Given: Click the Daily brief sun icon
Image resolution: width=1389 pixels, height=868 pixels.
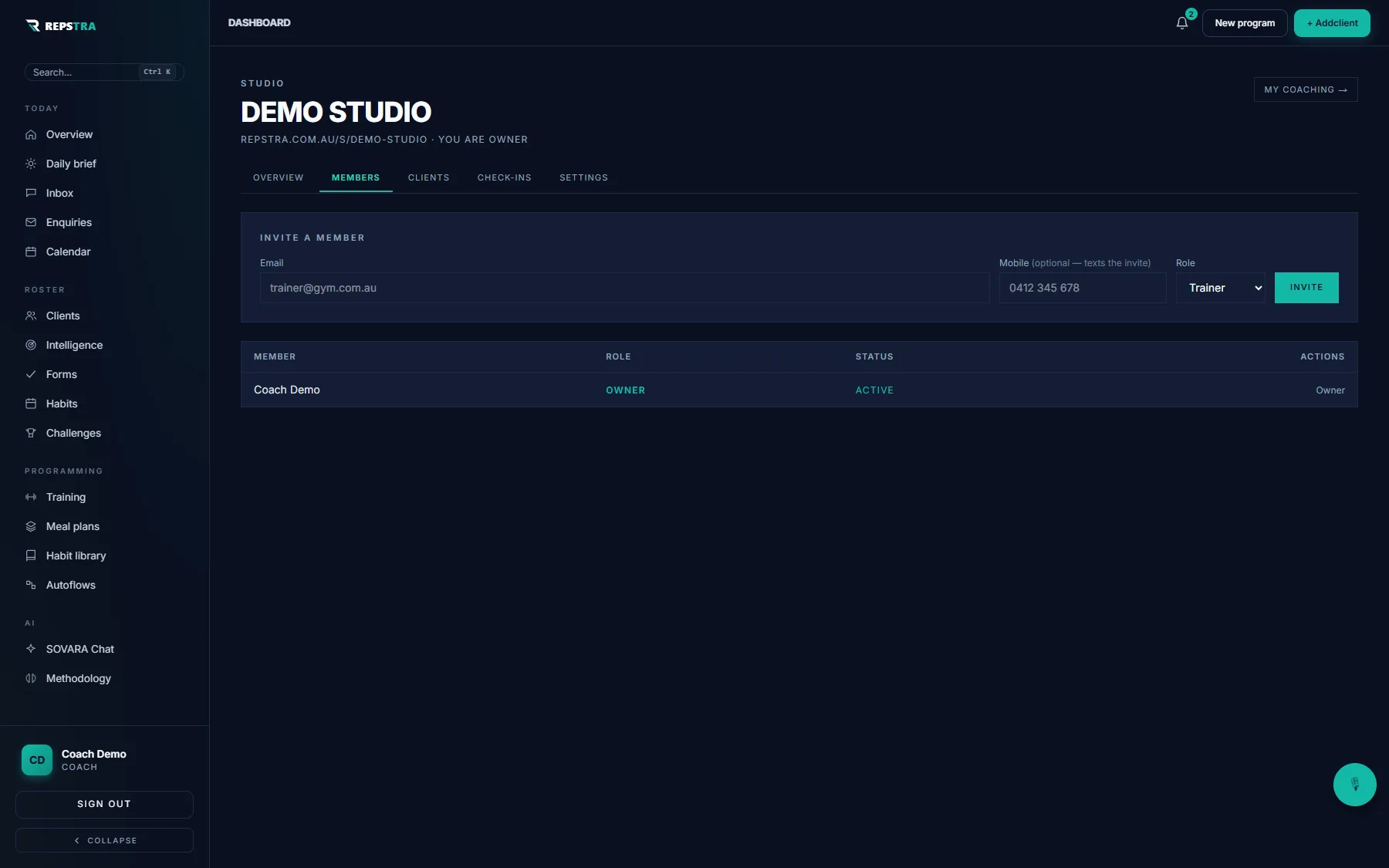Looking at the screenshot, I should coord(31,164).
